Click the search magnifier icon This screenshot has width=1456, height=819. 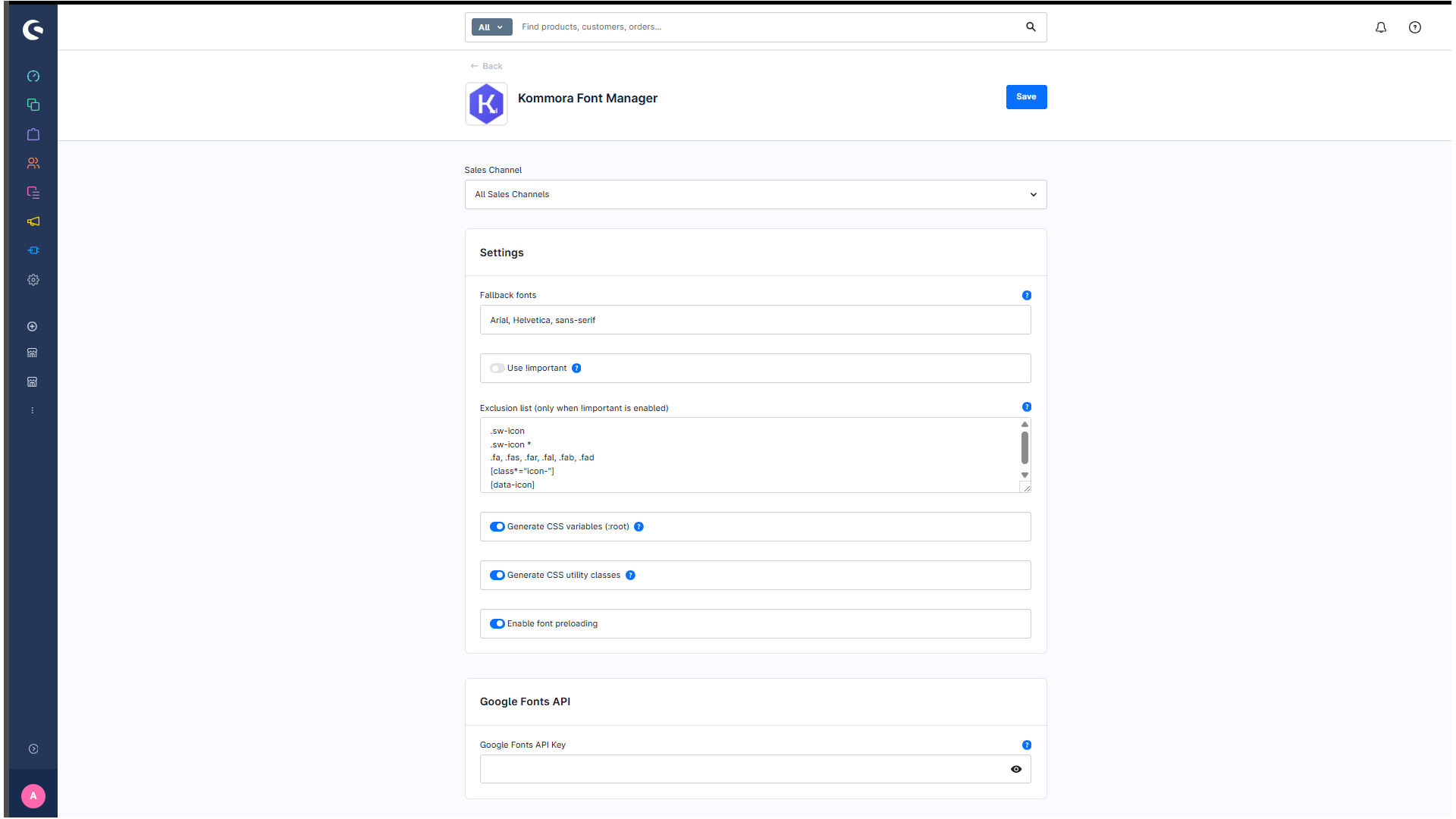click(x=1031, y=27)
